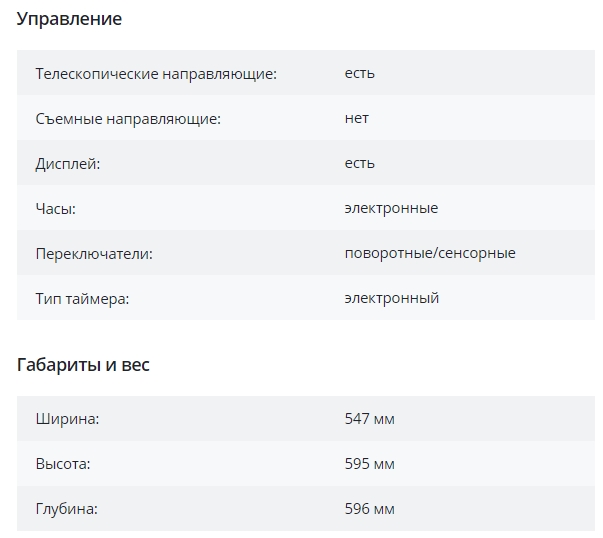
Task: Click the "Управление" section heading
Action: pyautogui.click(x=69, y=19)
